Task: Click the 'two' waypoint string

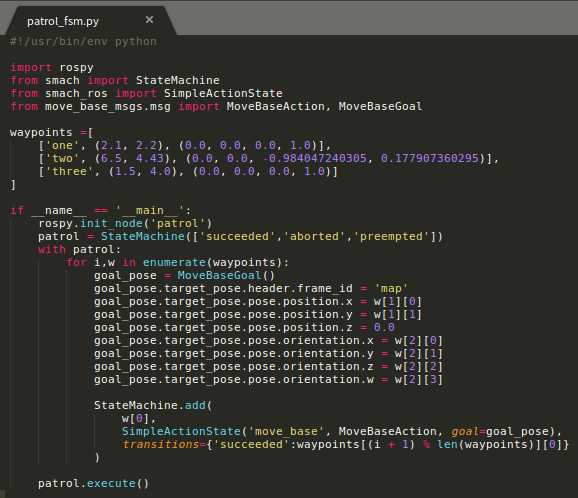Action: click(x=62, y=159)
